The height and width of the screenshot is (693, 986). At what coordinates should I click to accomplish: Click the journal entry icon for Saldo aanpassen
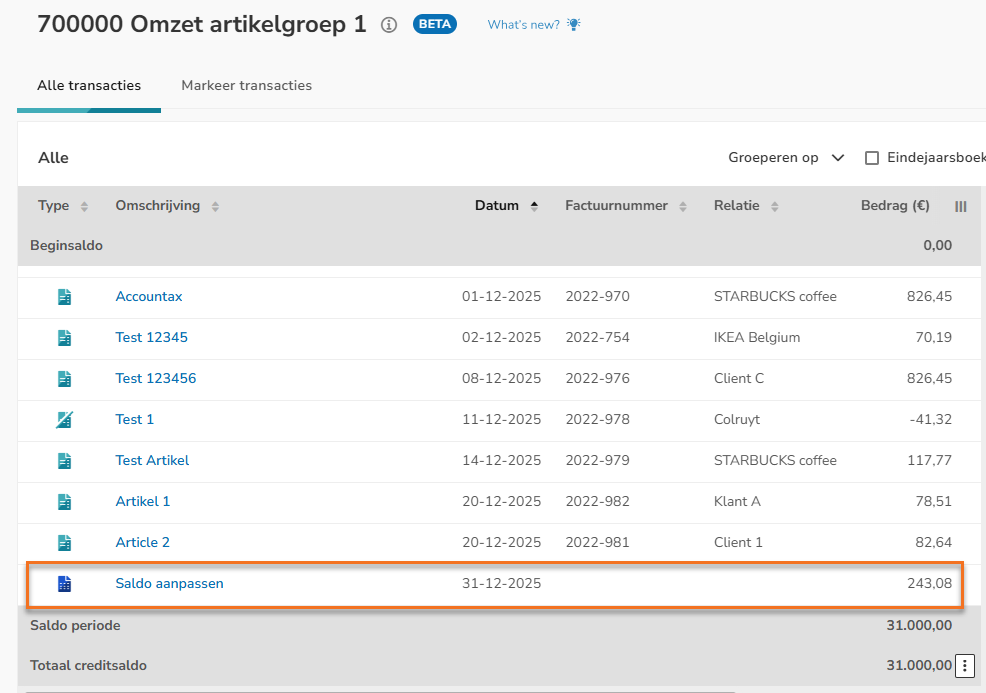coord(65,584)
